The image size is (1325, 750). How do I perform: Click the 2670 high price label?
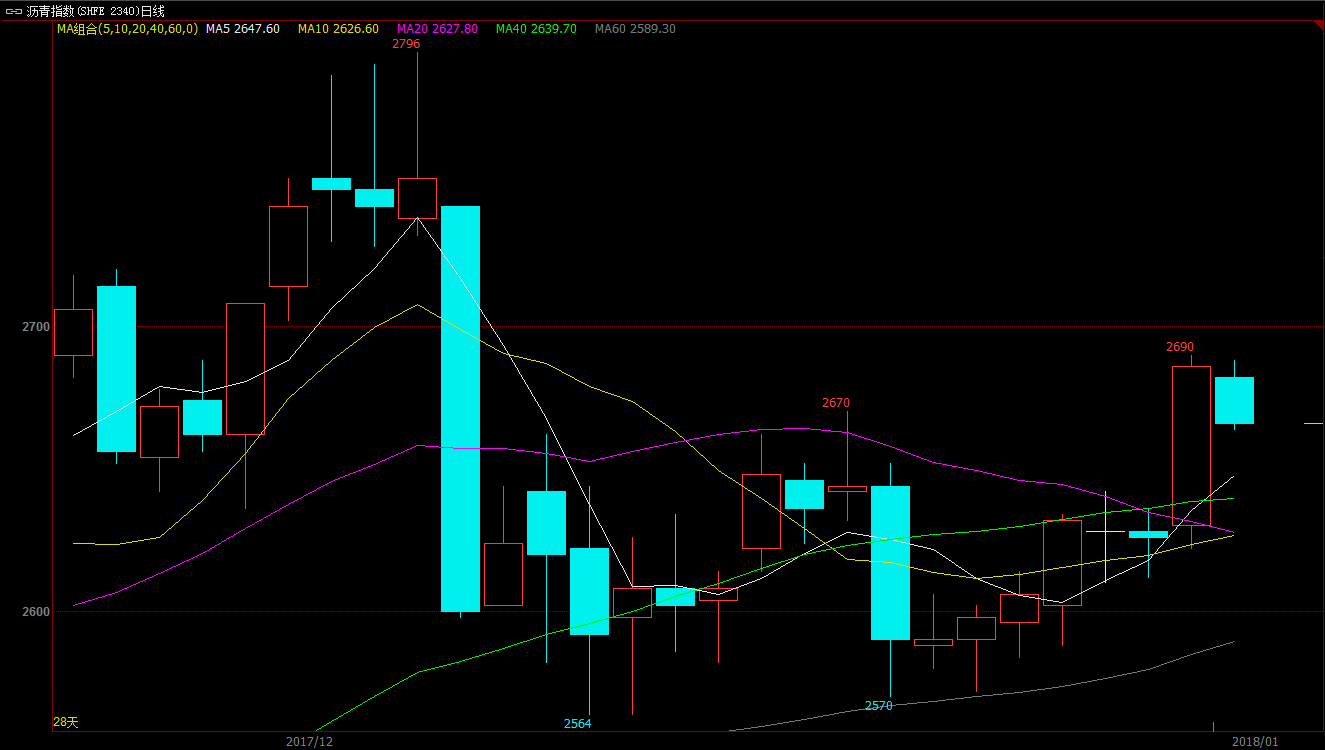click(836, 403)
